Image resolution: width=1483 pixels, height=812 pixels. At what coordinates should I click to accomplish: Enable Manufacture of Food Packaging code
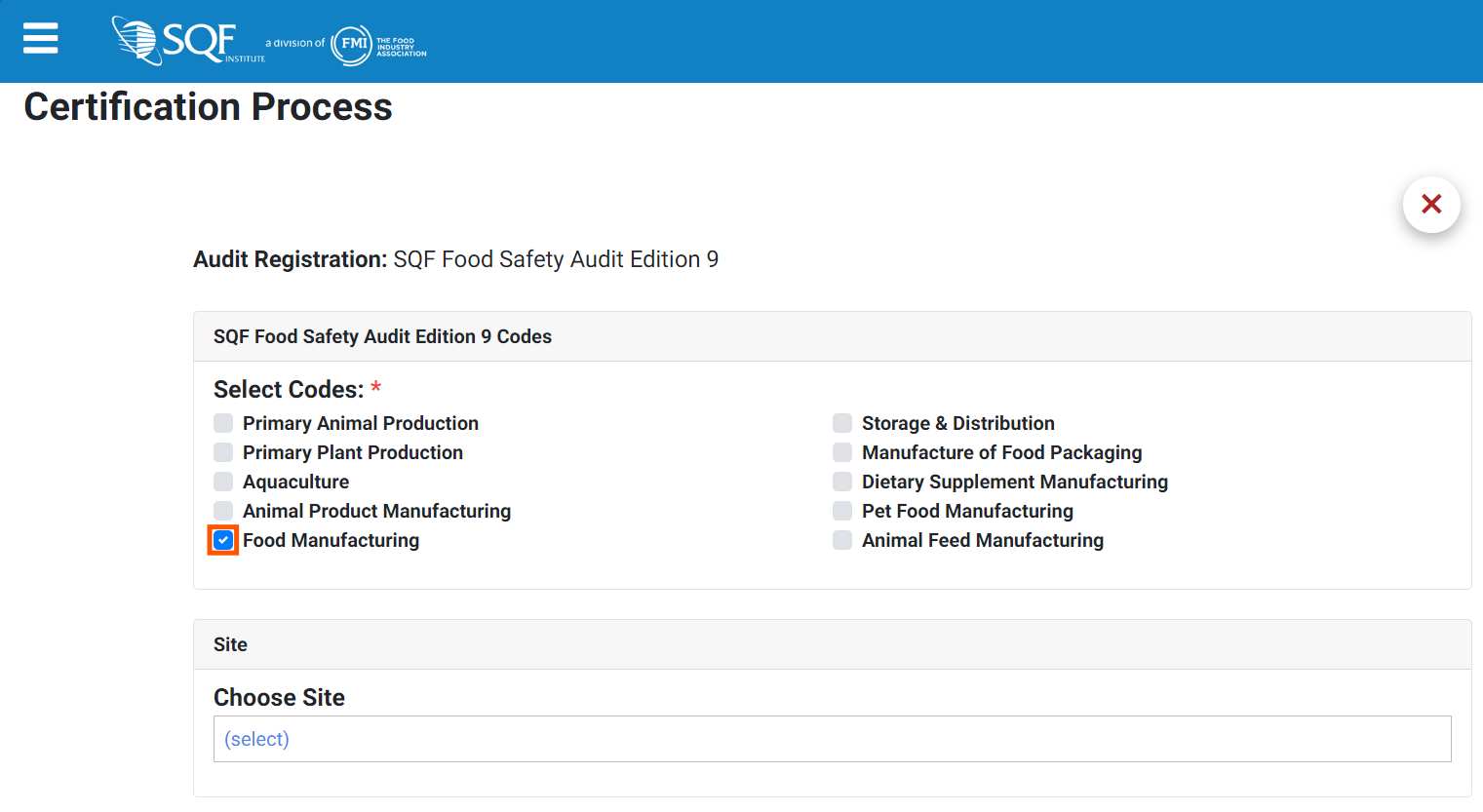click(x=842, y=452)
